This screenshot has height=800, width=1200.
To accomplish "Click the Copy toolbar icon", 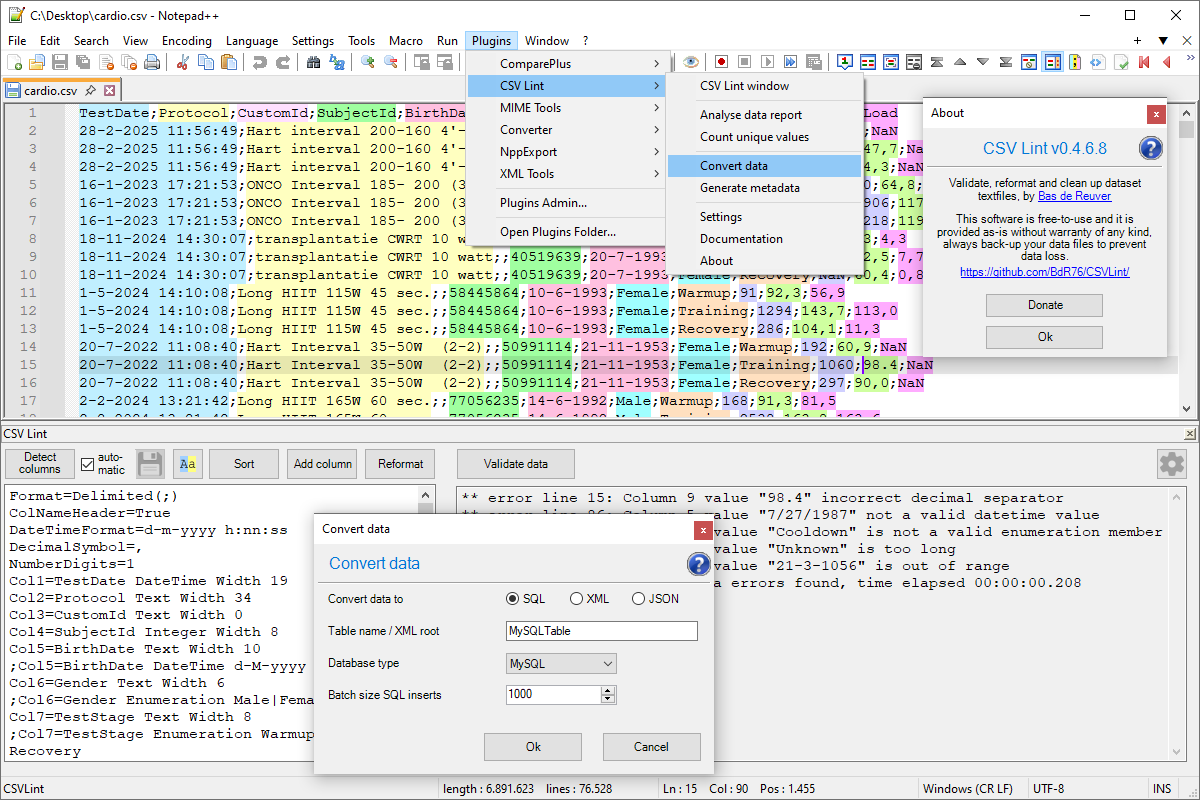I will tap(206, 62).
